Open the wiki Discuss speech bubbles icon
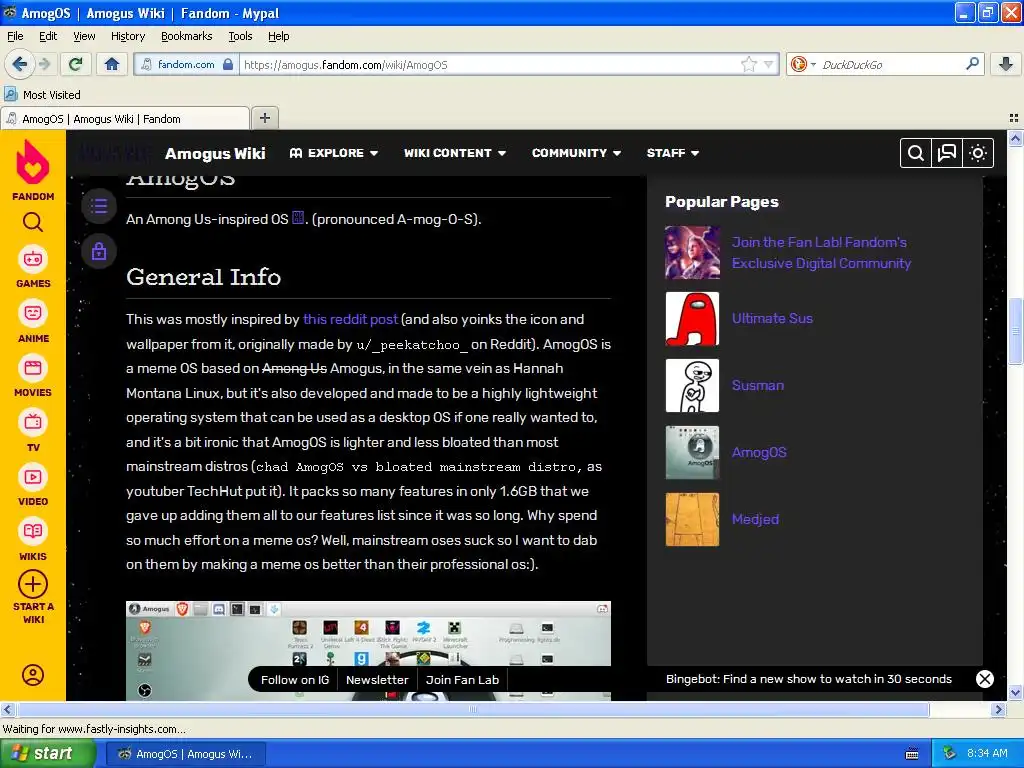 click(x=946, y=153)
